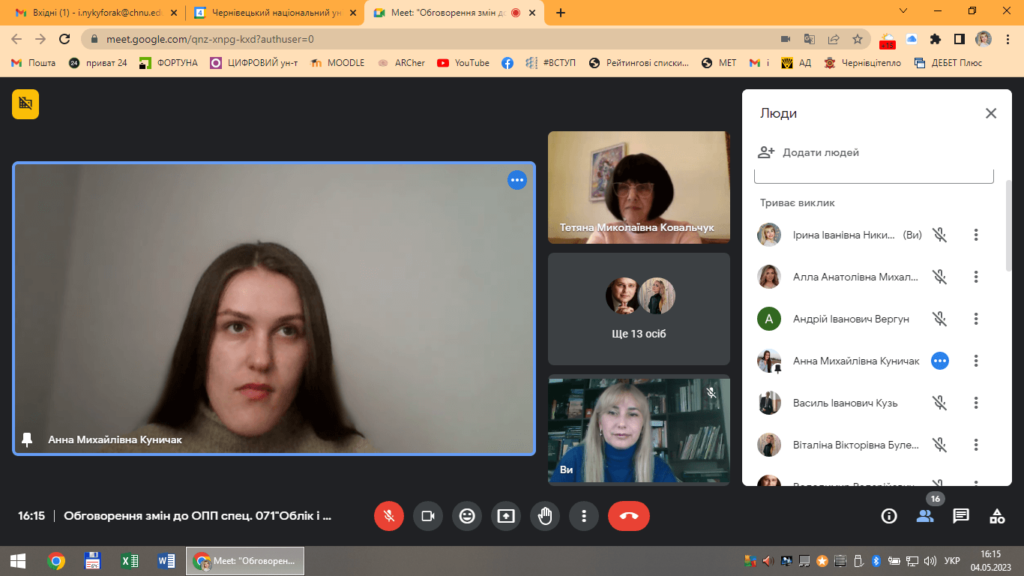This screenshot has height=576, width=1024.
Task: Leave the call with red hang-up button
Action: pos(628,516)
